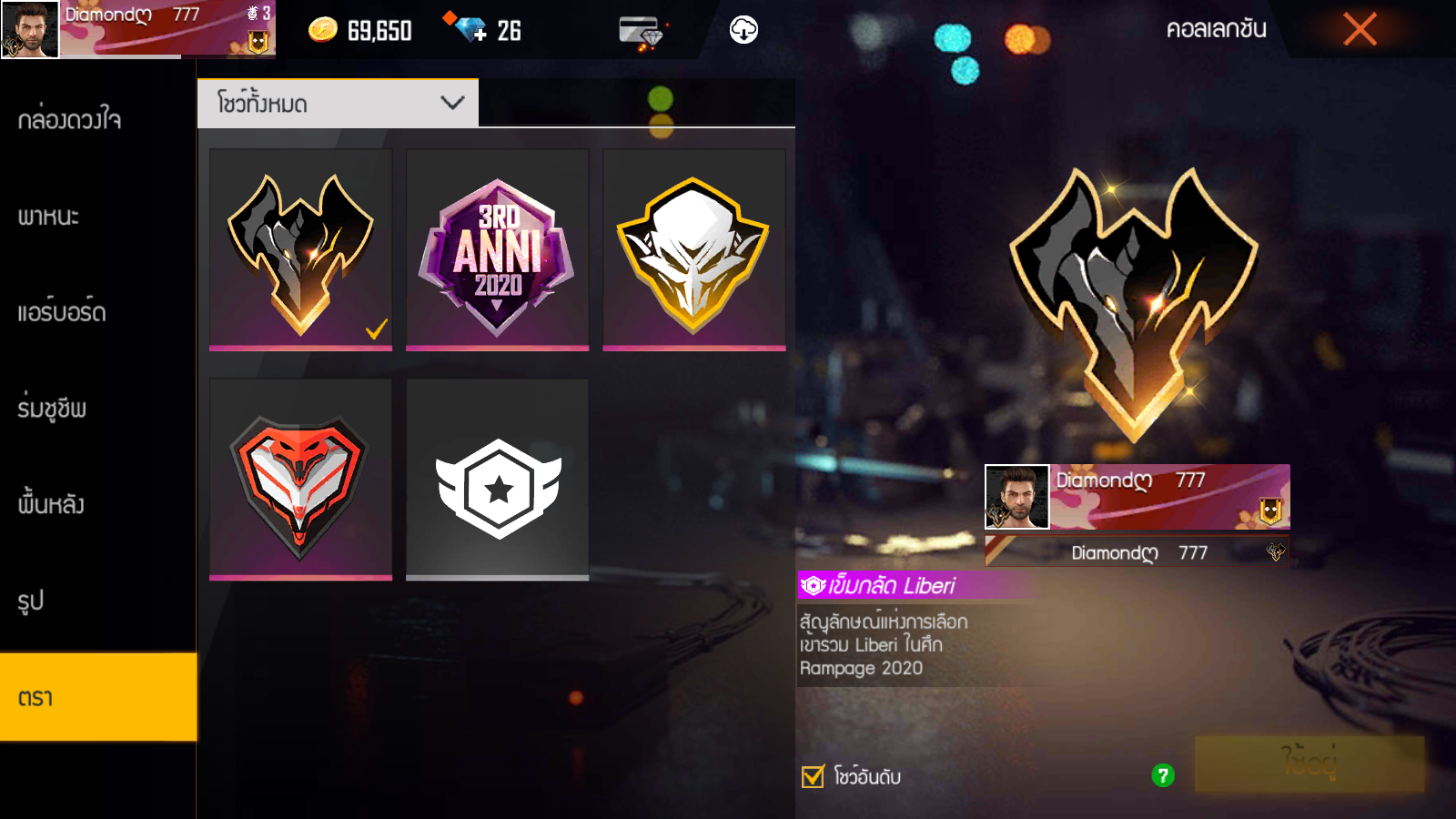The image size is (1456, 819).
Task: Select the white skull gold badge
Action: 693,249
